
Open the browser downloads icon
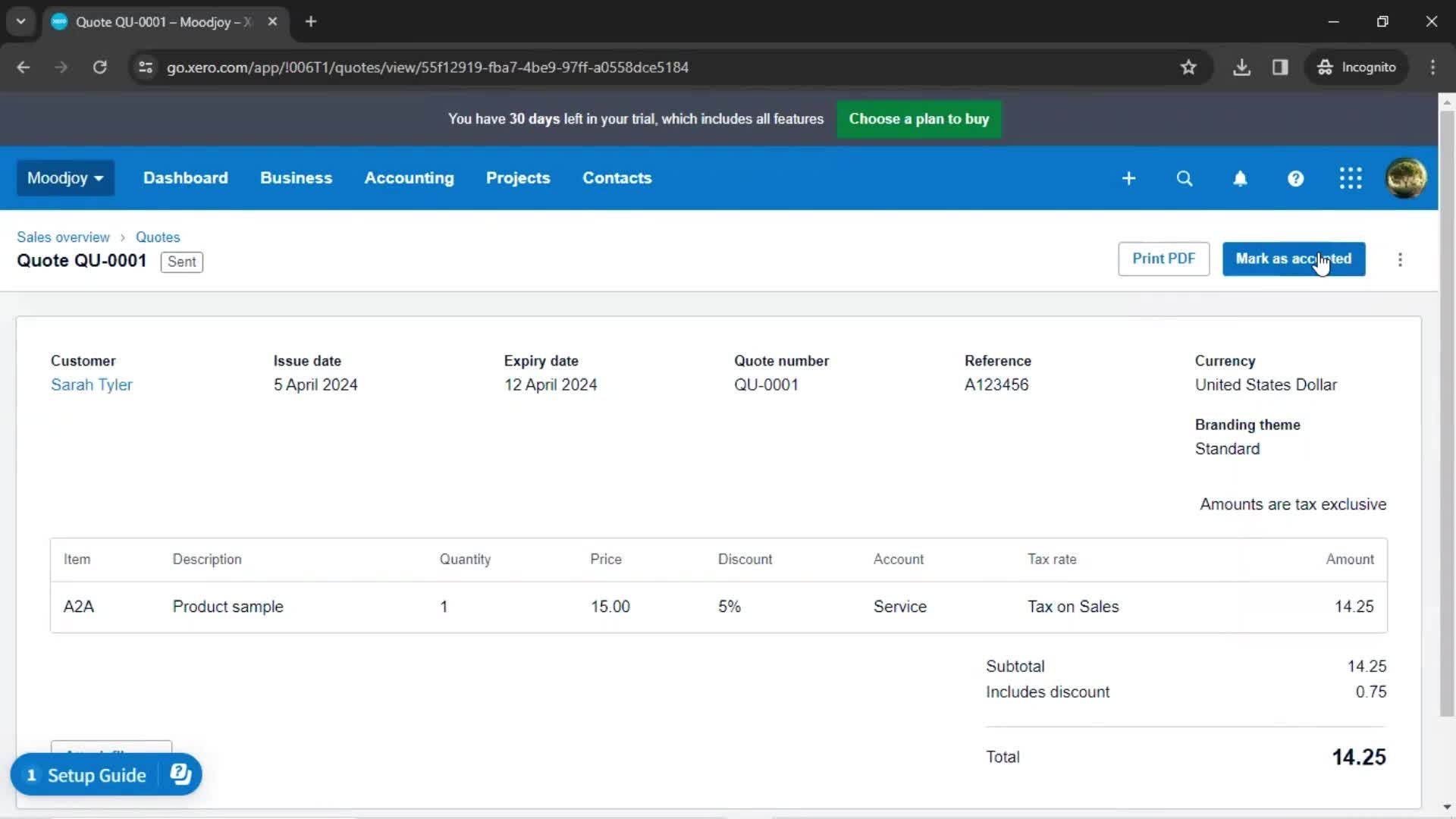coord(1241,67)
